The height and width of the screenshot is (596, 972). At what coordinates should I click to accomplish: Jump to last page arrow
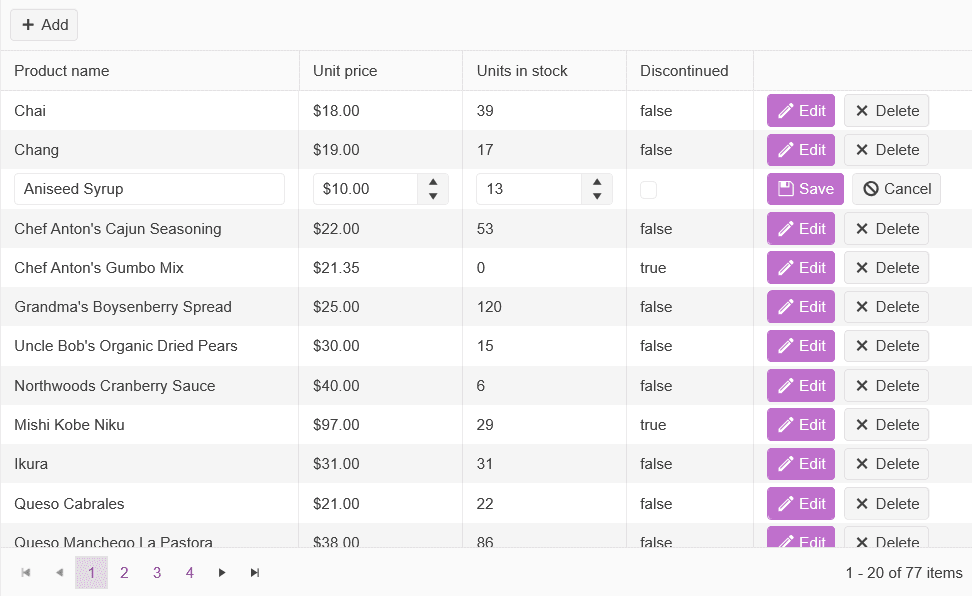[255, 572]
